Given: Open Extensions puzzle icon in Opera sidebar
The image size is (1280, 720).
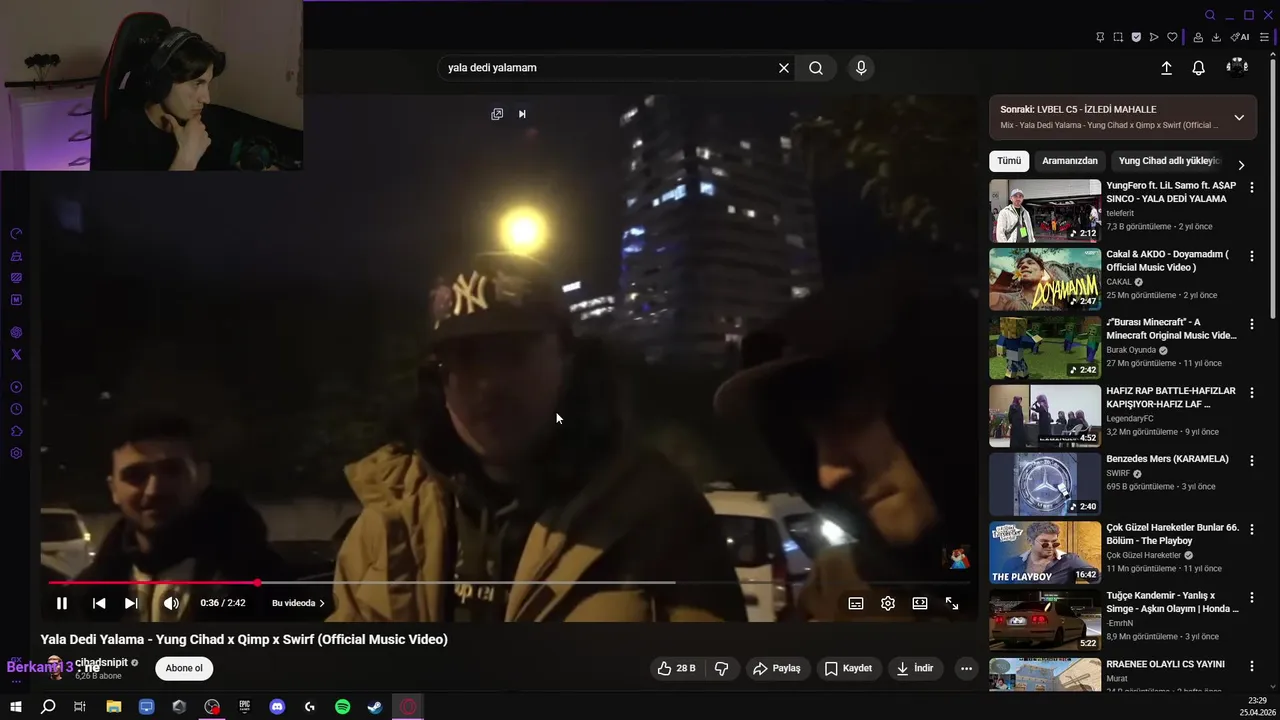Looking at the screenshot, I should 16,431.
